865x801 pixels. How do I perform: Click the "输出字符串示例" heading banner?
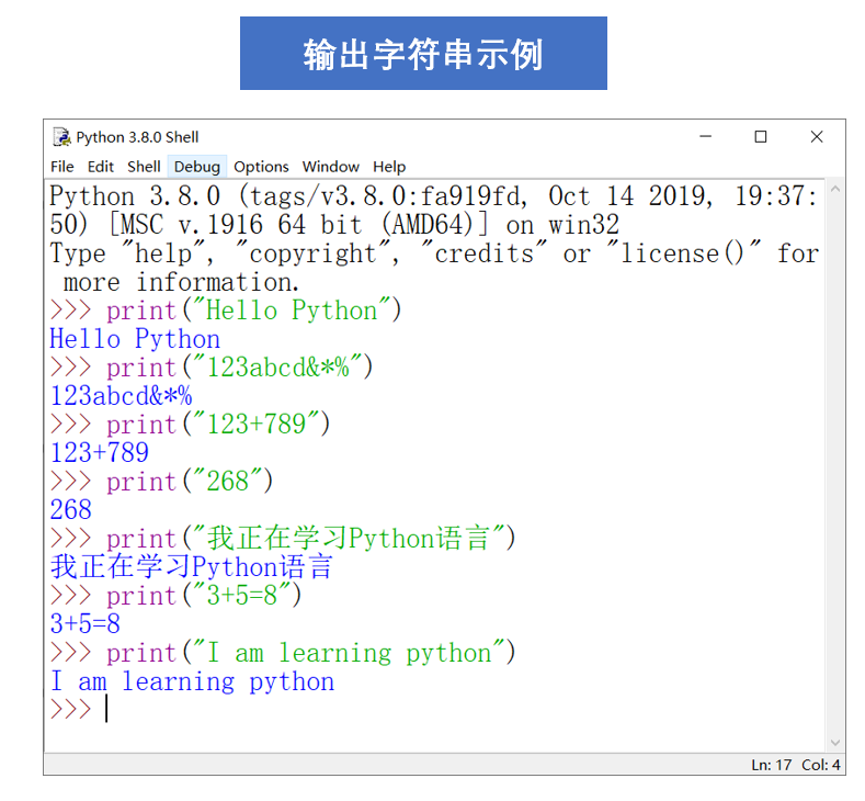coord(423,54)
